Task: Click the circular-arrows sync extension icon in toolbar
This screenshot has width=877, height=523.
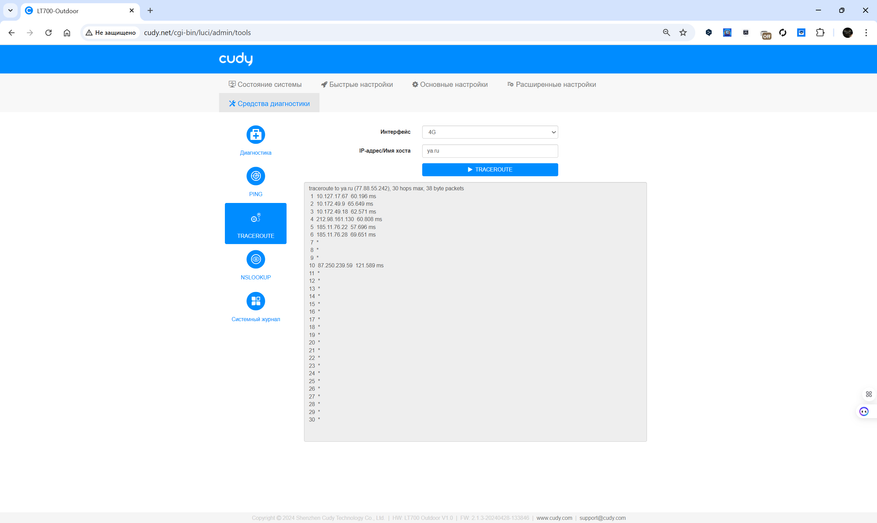Action: (782, 32)
